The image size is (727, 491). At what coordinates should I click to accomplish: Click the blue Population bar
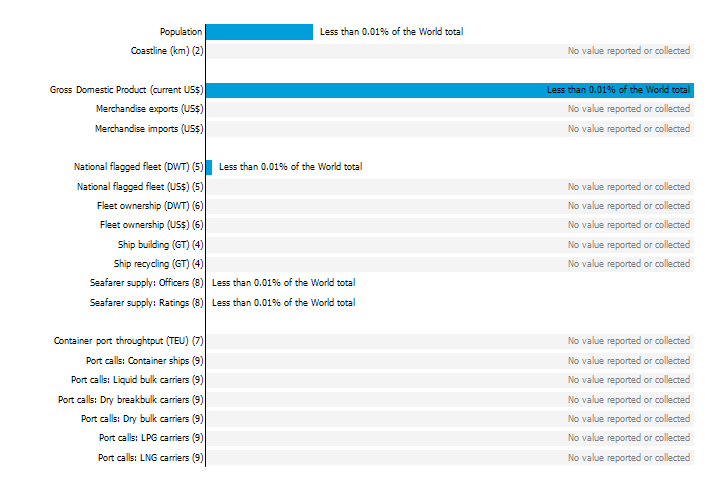click(x=259, y=32)
